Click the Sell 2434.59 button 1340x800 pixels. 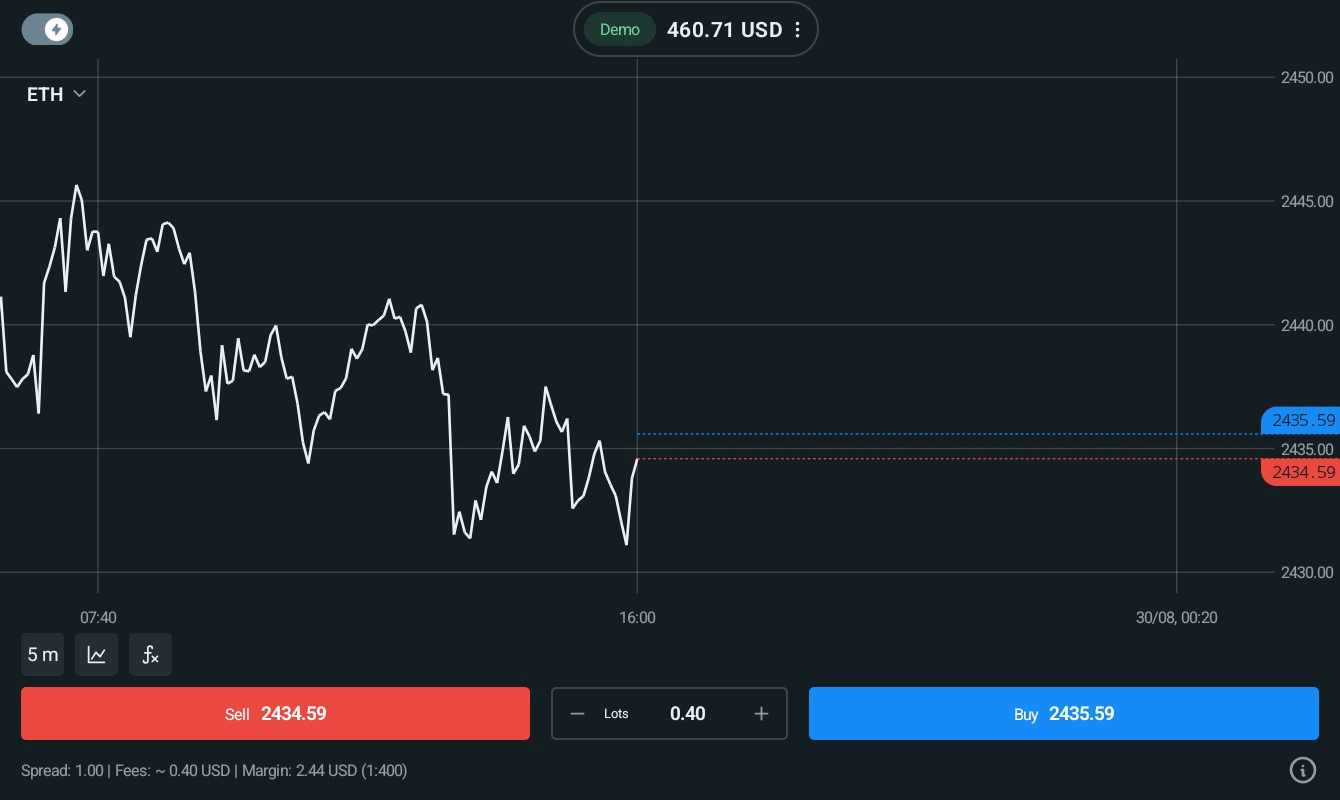pyautogui.click(x=275, y=714)
